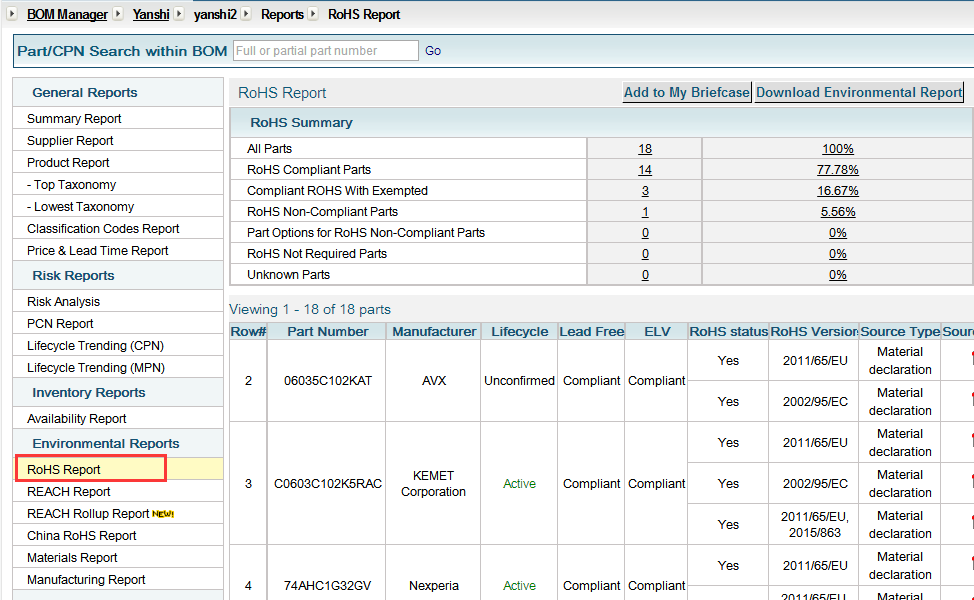
Task: Go to BOM Manager breadcrumb link
Action: (x=67, y=14)
